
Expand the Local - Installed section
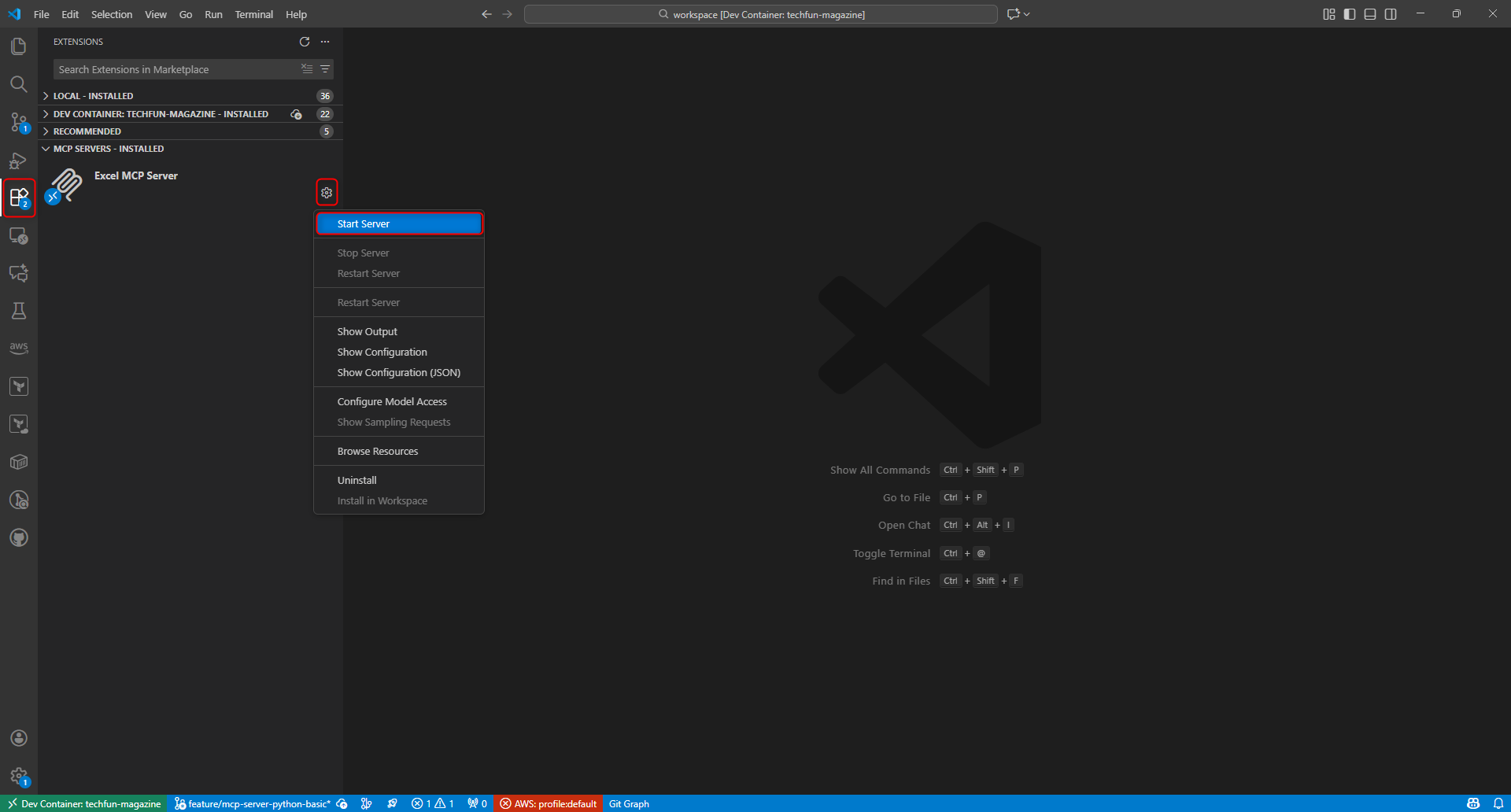coord(93,96)
